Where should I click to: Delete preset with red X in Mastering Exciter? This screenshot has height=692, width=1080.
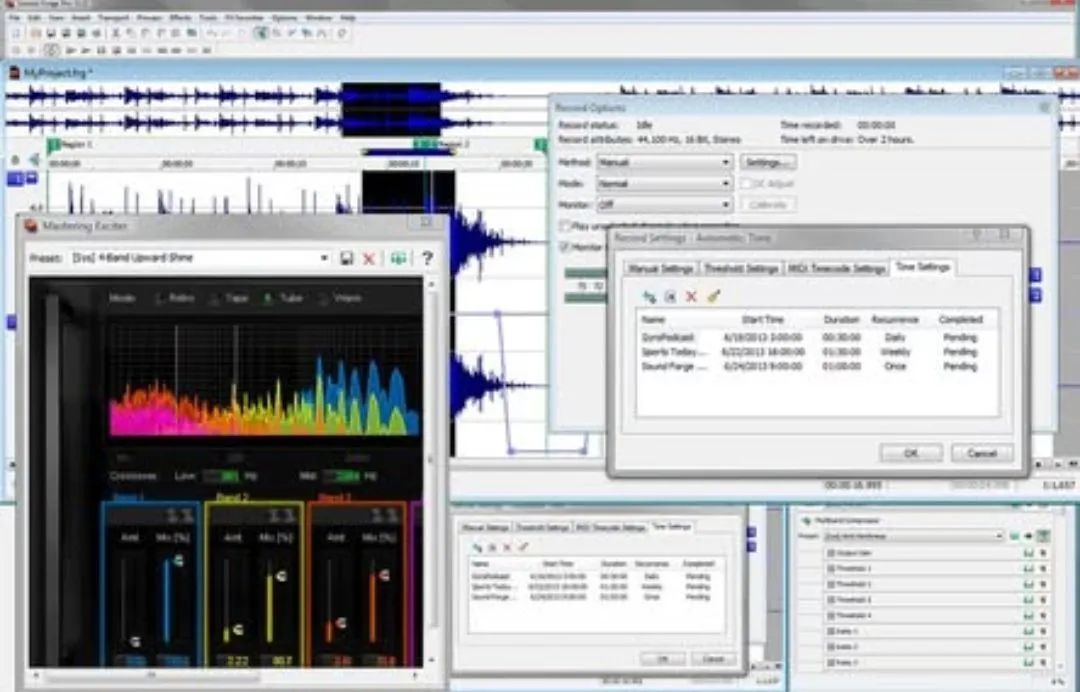368,258
